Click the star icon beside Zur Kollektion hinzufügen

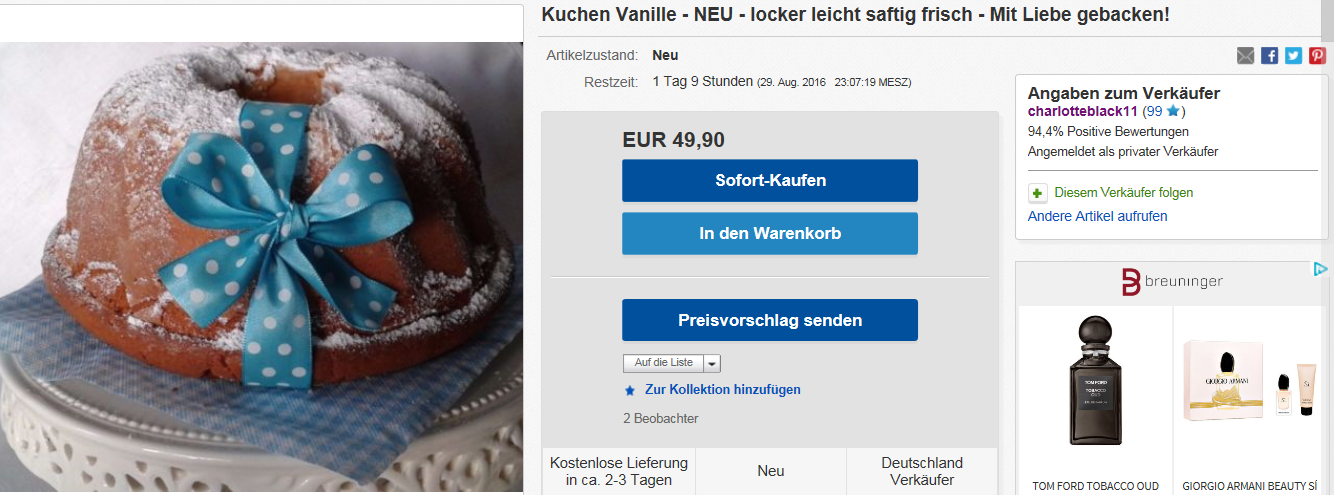[630, 390]
